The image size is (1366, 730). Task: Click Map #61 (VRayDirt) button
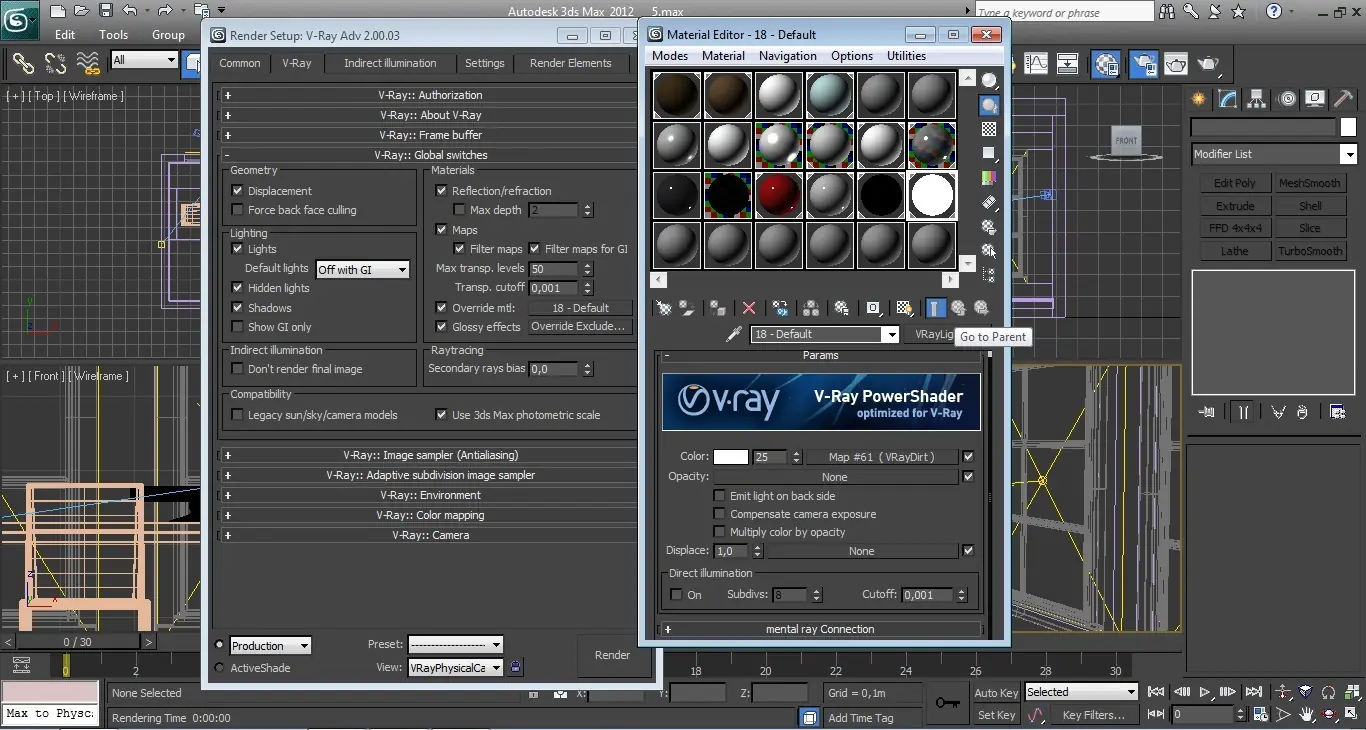click(x=882, y=457)
